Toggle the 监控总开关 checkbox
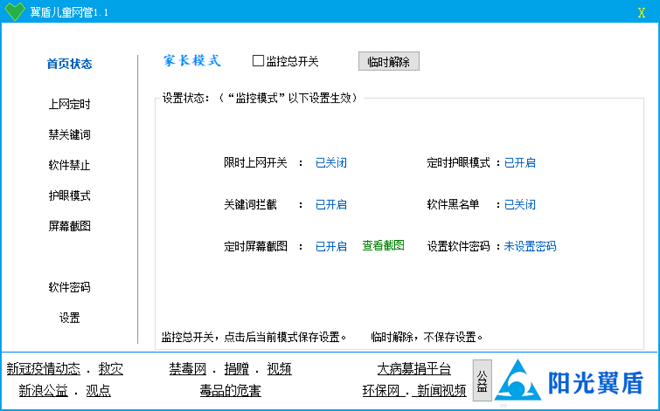This screenshot has width=660, height=411. point(258,62)
